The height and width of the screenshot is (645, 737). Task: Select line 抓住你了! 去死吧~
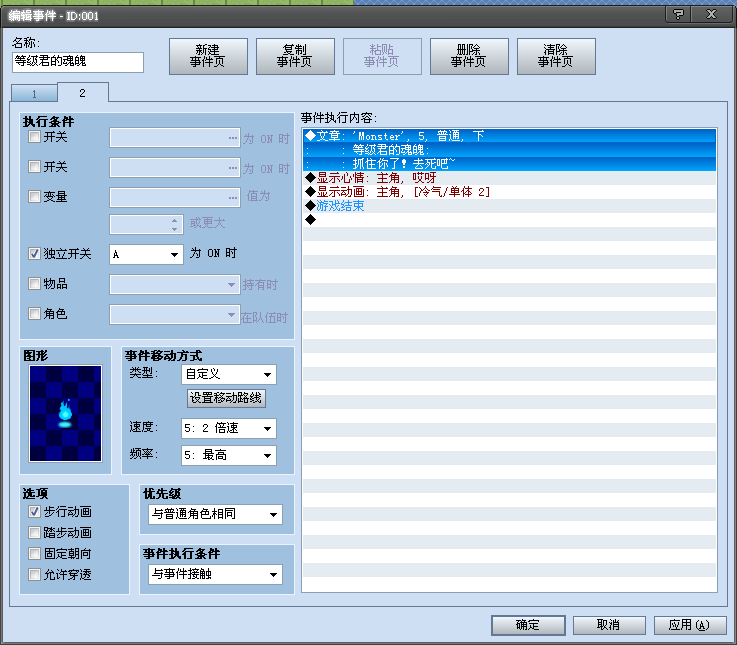[x=510, y=164]
